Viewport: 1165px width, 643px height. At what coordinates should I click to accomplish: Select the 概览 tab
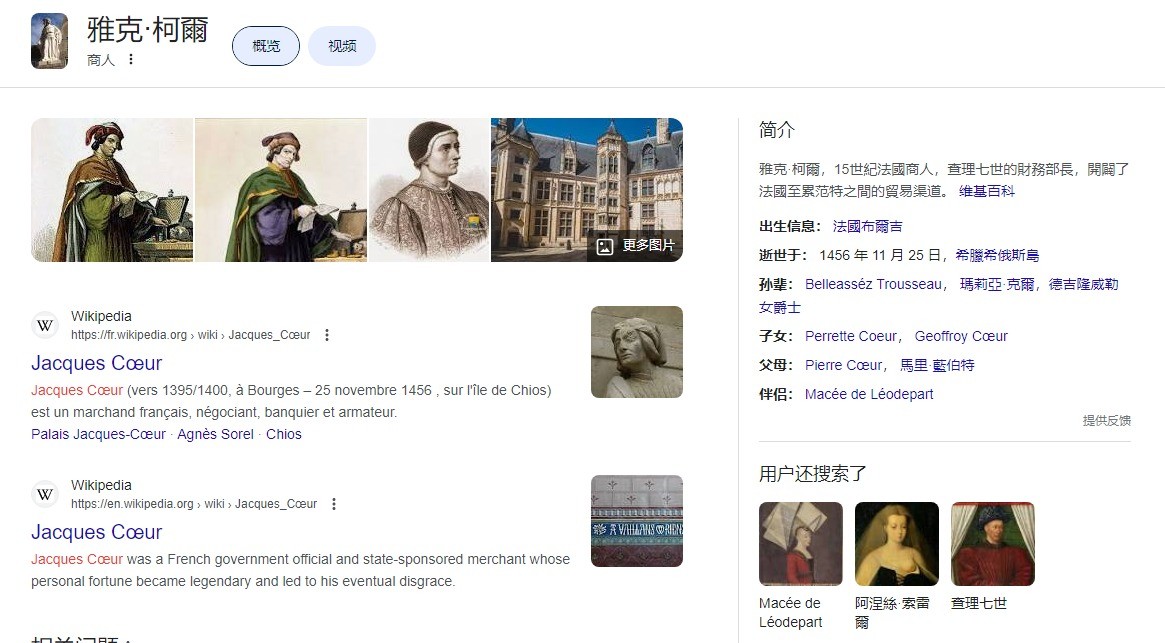point(266,46)
